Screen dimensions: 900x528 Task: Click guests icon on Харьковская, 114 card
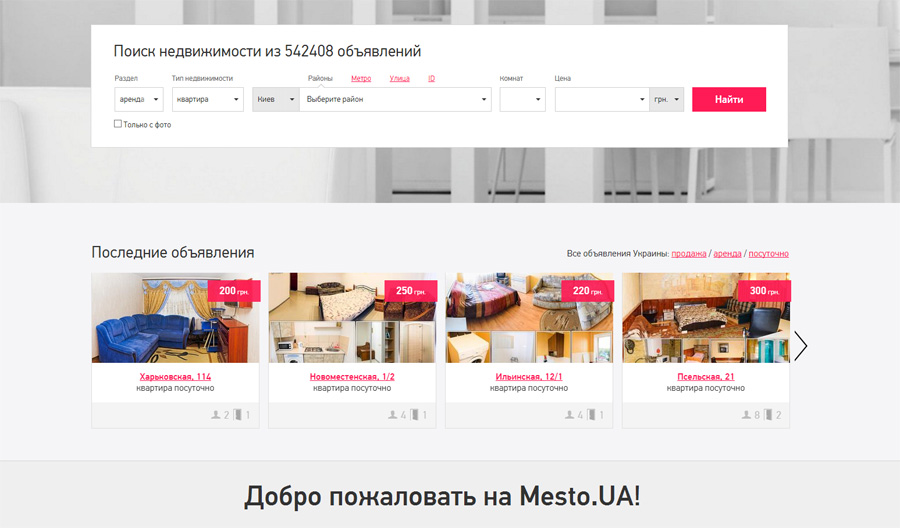pyautogui.click(x=215, y=415)
